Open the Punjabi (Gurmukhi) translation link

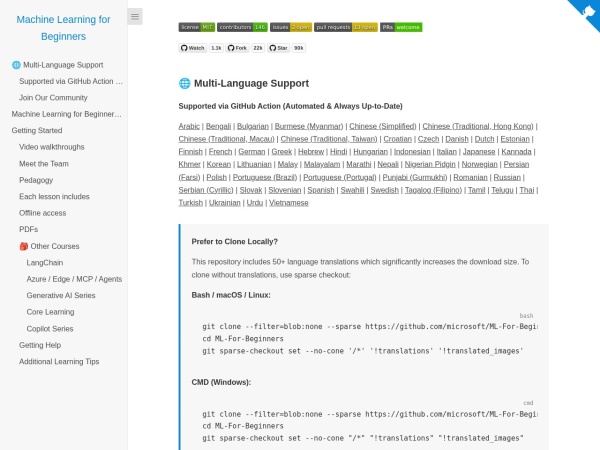coord(415,178)
